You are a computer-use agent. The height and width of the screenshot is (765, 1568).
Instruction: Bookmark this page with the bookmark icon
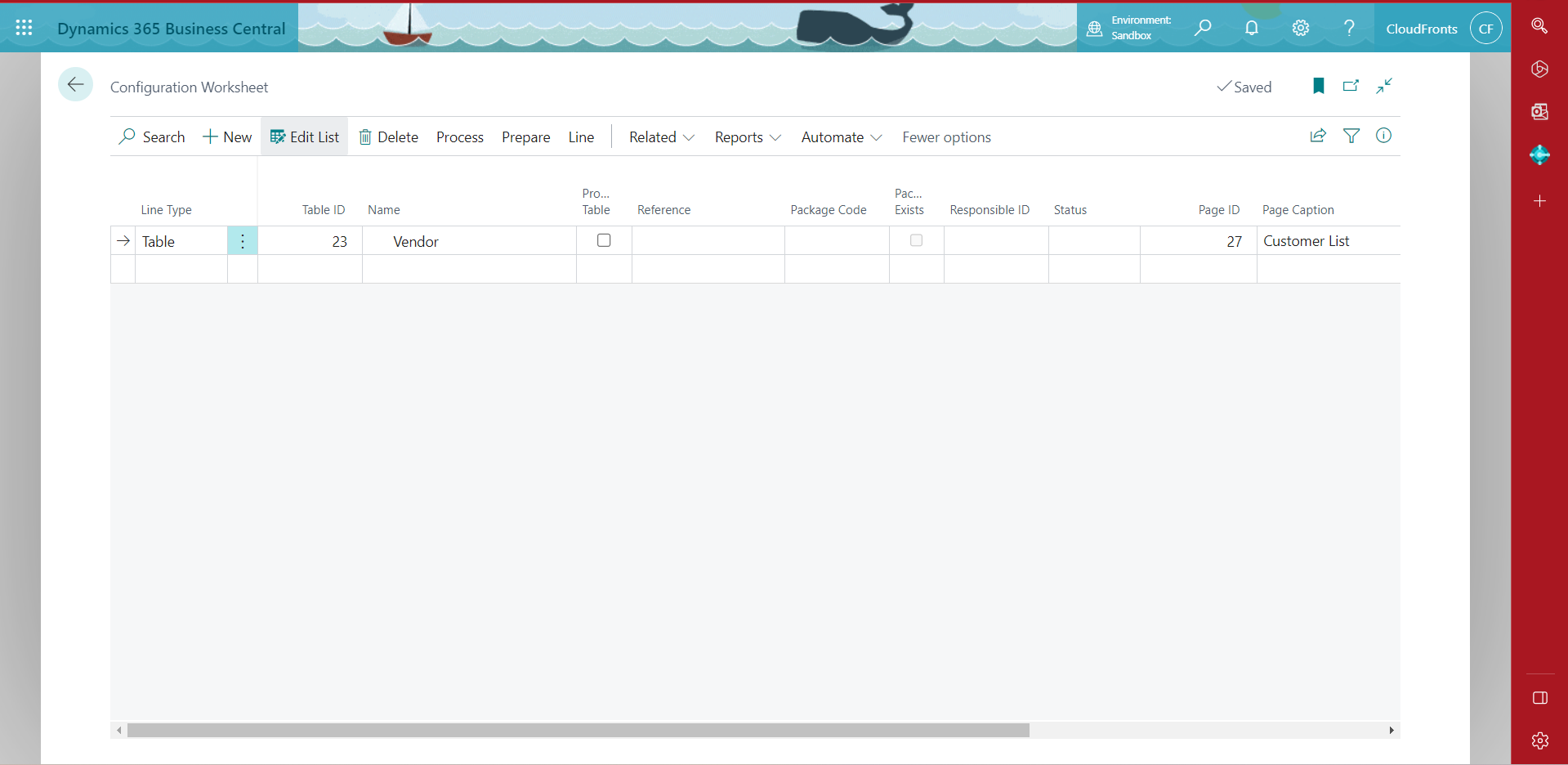[1318, 86]
